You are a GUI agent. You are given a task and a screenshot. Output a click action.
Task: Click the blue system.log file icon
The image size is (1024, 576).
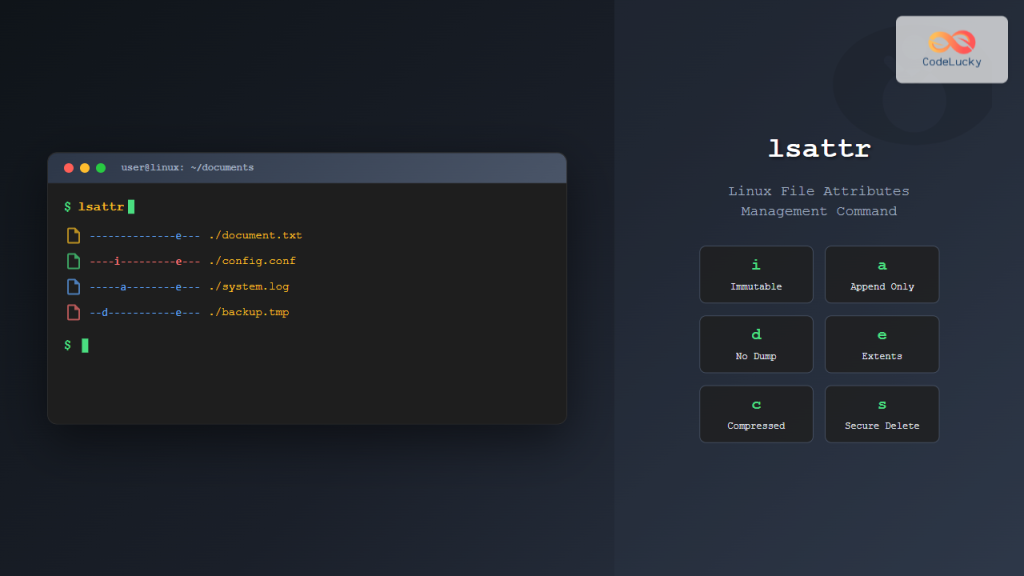pyautogui.click(x=71, y=286)
